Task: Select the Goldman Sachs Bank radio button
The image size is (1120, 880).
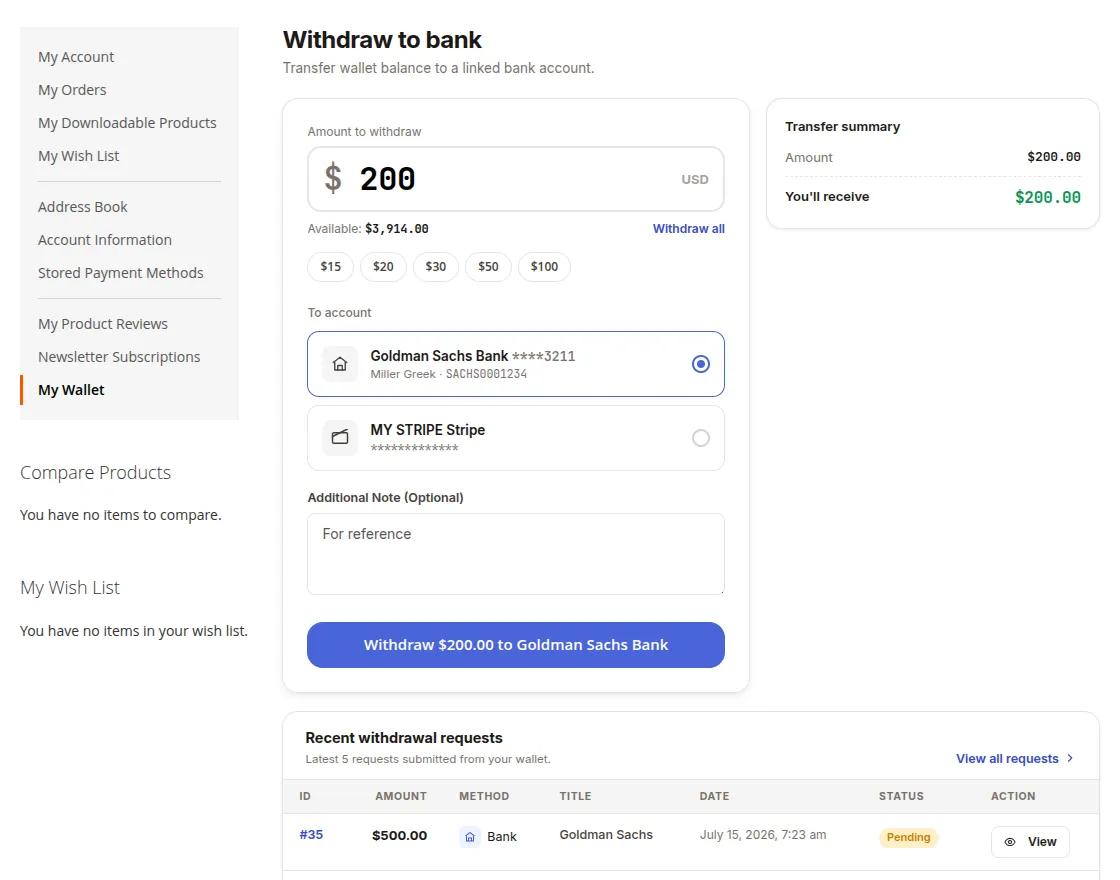Action: click(701, 364)
